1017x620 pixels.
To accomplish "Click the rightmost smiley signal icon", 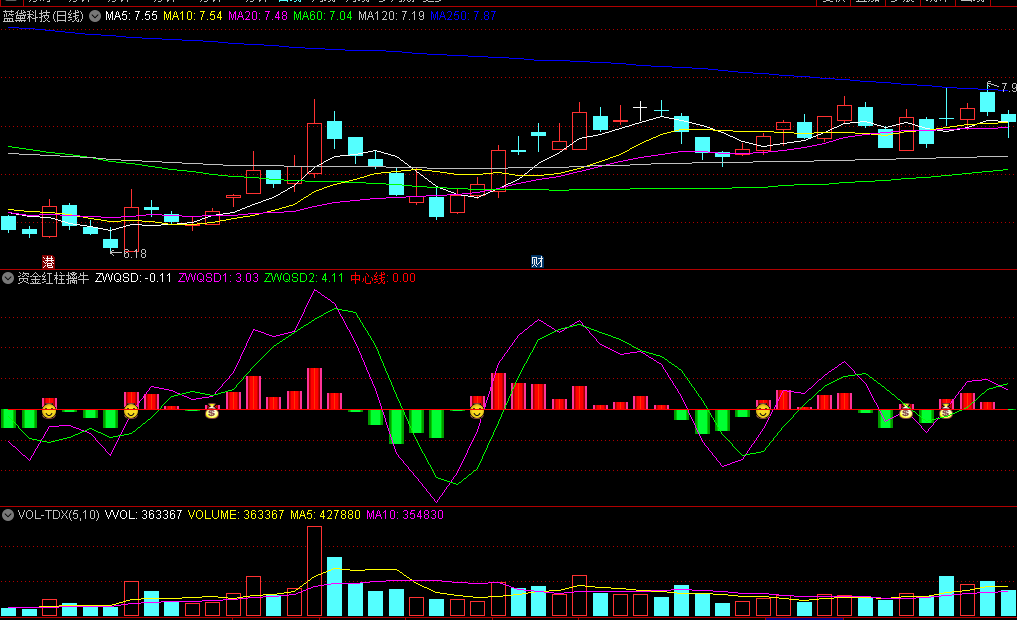I will tap(763, 411).
